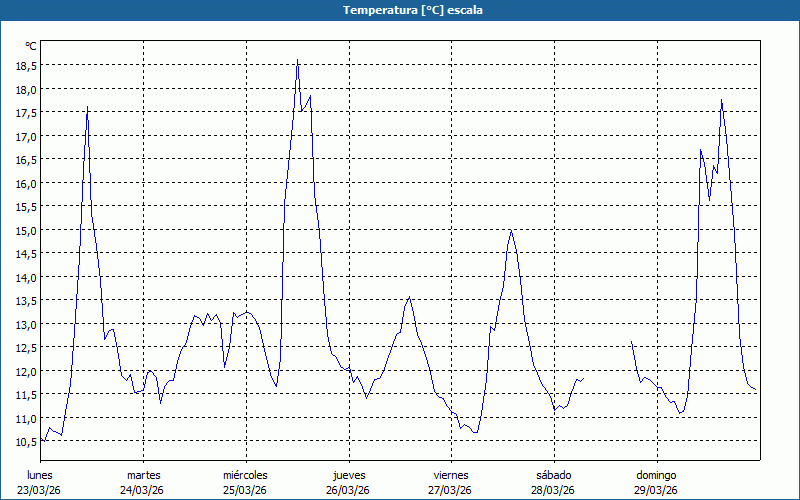Click the 26/03/26 date label
This screenshot has width=800, height=500.
tap(348, 490)
